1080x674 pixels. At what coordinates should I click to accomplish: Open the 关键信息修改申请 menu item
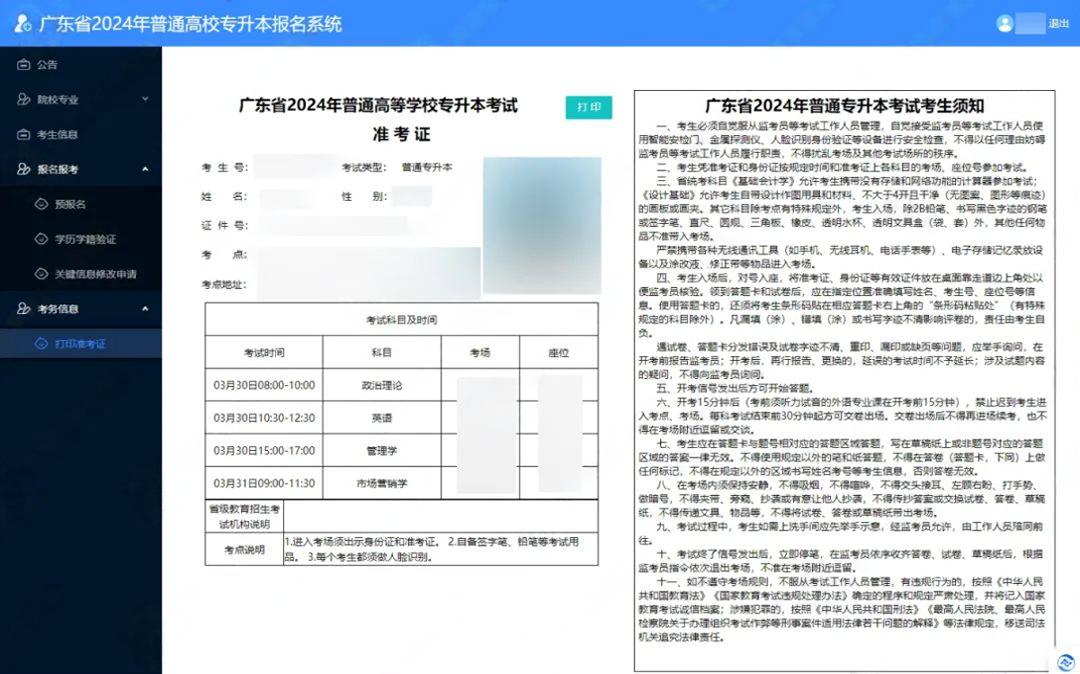click(x=95, y=274)
